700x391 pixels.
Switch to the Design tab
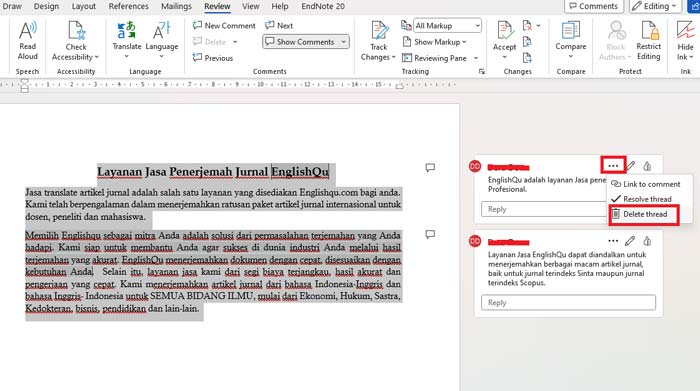point(46,6)
